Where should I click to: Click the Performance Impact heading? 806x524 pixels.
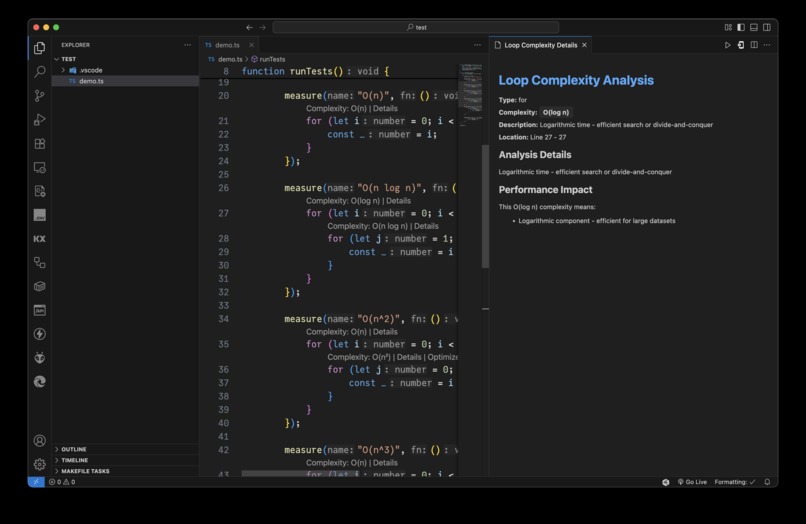(x=545, y=190)
